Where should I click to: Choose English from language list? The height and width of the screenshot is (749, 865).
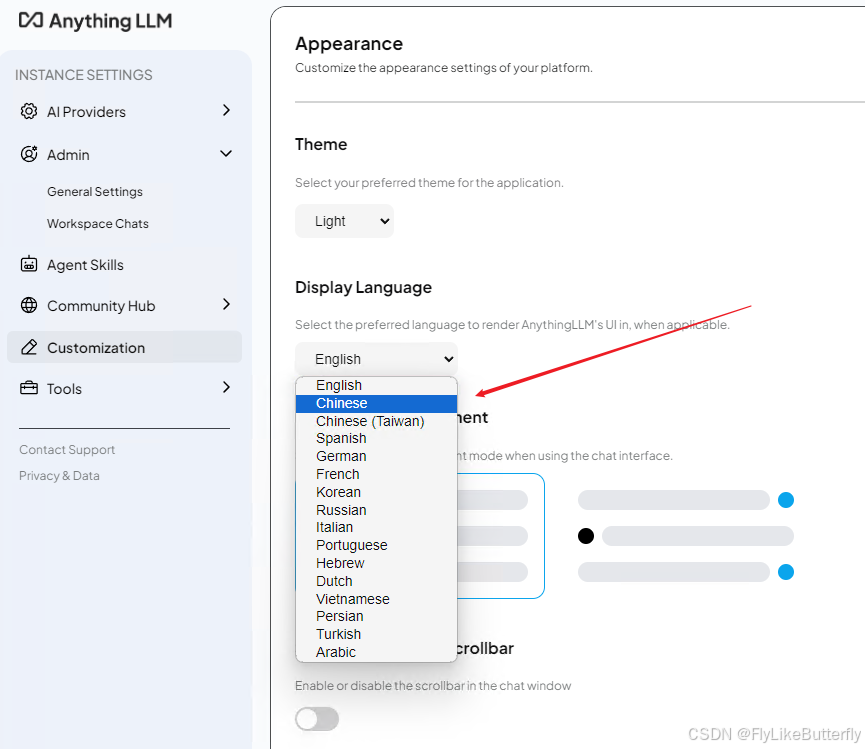coord(376,386)
